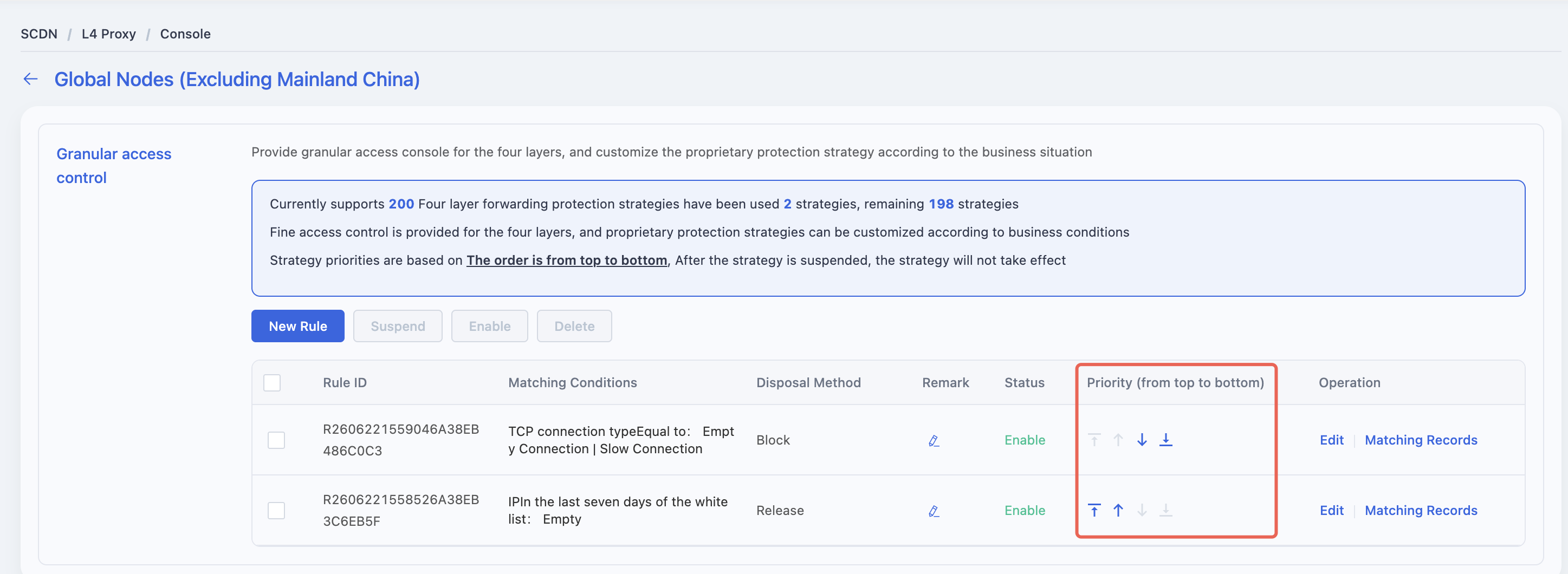The height and width of the screenshot is (574, 1568).
Task: Edit remark of the Block rule
Action: pos(934,440)
